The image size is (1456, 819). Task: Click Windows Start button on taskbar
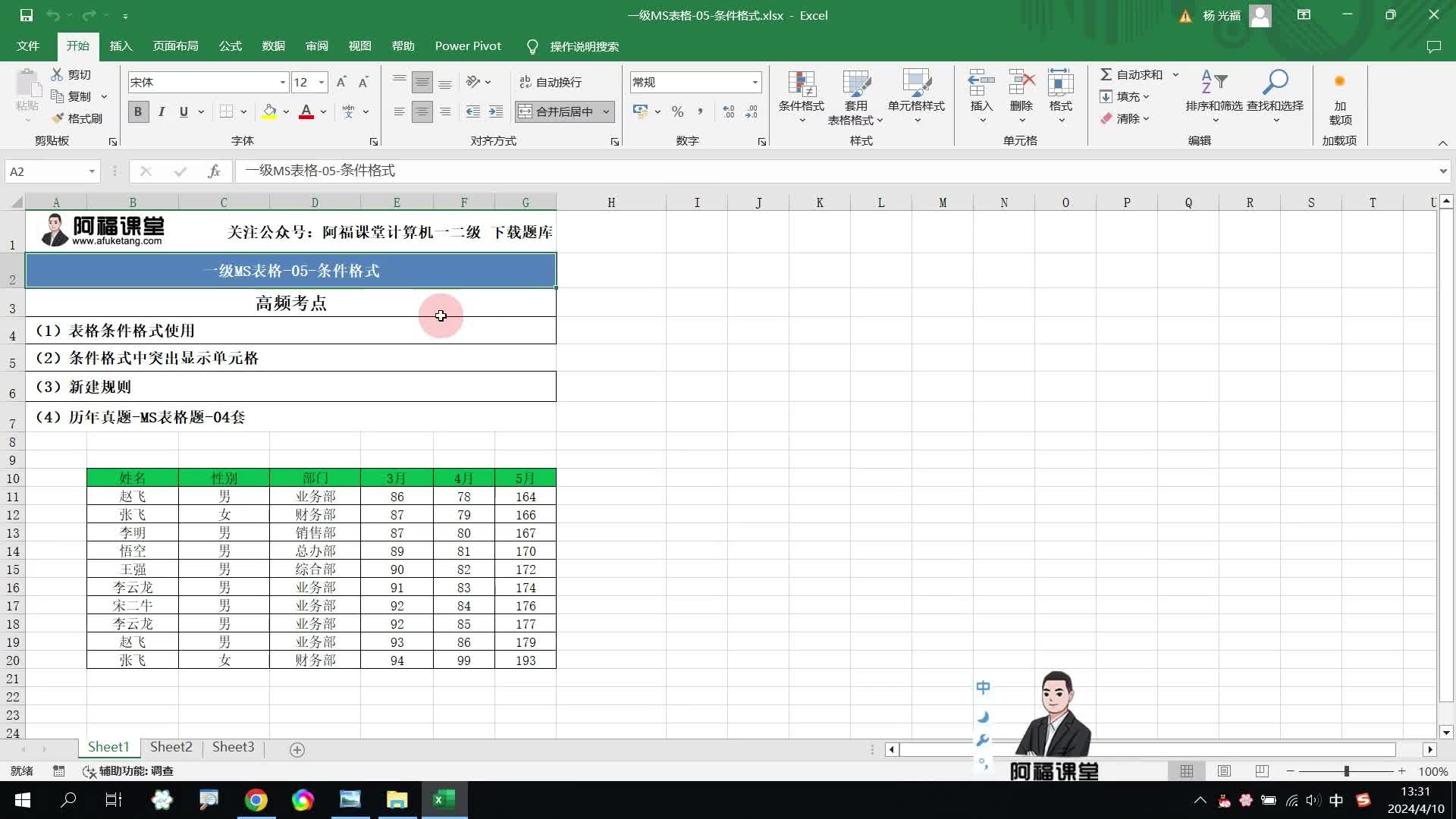pos(22,800)
